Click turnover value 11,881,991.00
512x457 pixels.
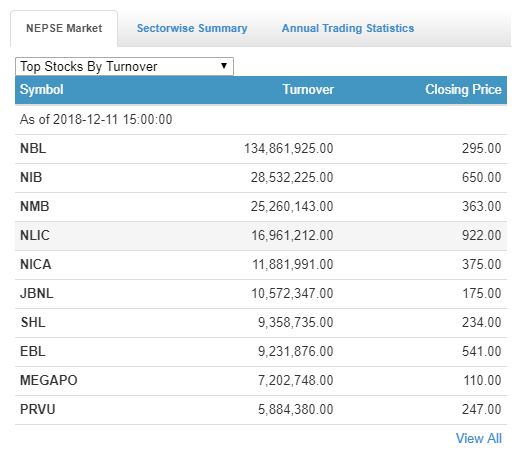coord(293,265)
